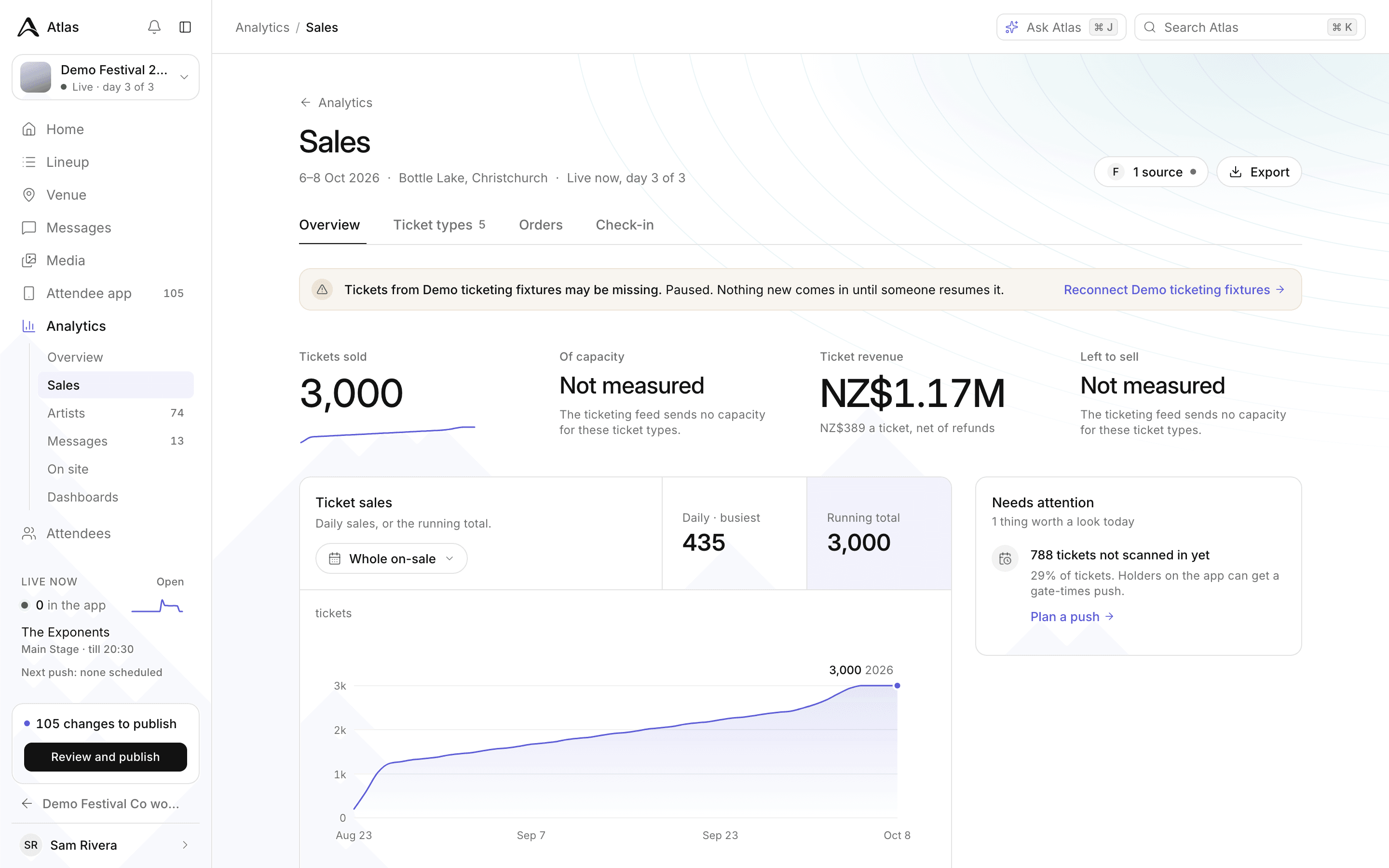Click Review and publish button
The image size is (1389, 868).
point(106,757)
